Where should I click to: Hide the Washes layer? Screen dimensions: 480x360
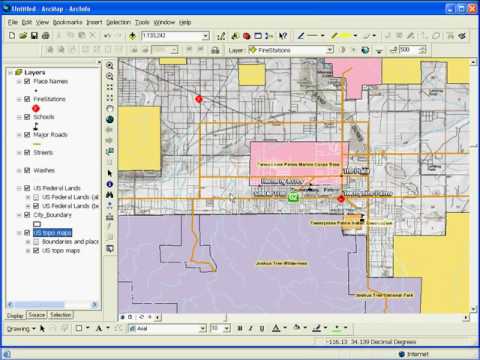[x=27, y=170]
